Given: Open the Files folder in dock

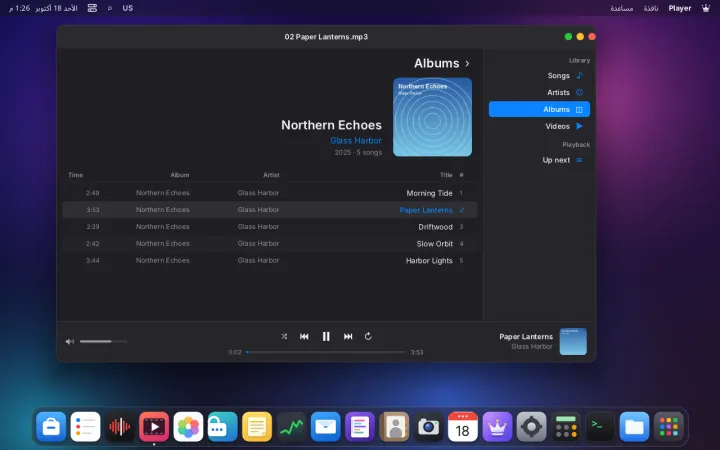Looking at the screenshot, I should (x=634, y=427).
